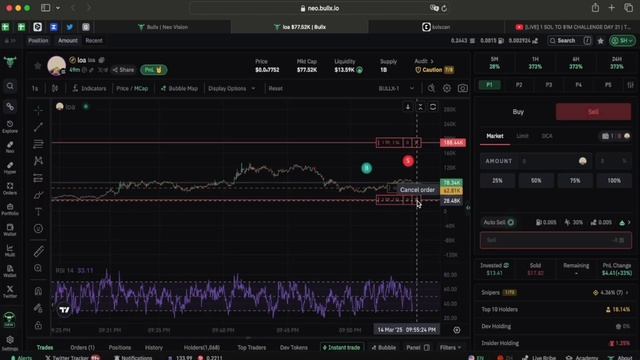Select the ruler measure tool
Screen dimensions: 640x360
pyautogui.click(x=38, y=251)
